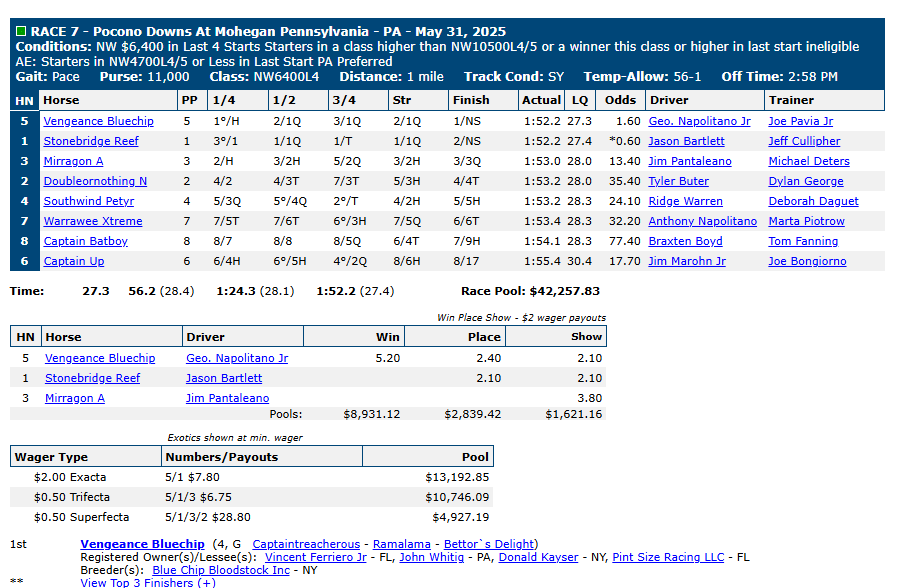
Task: View driver Jim Marohn Jr profile
Action: click(687, 261)
